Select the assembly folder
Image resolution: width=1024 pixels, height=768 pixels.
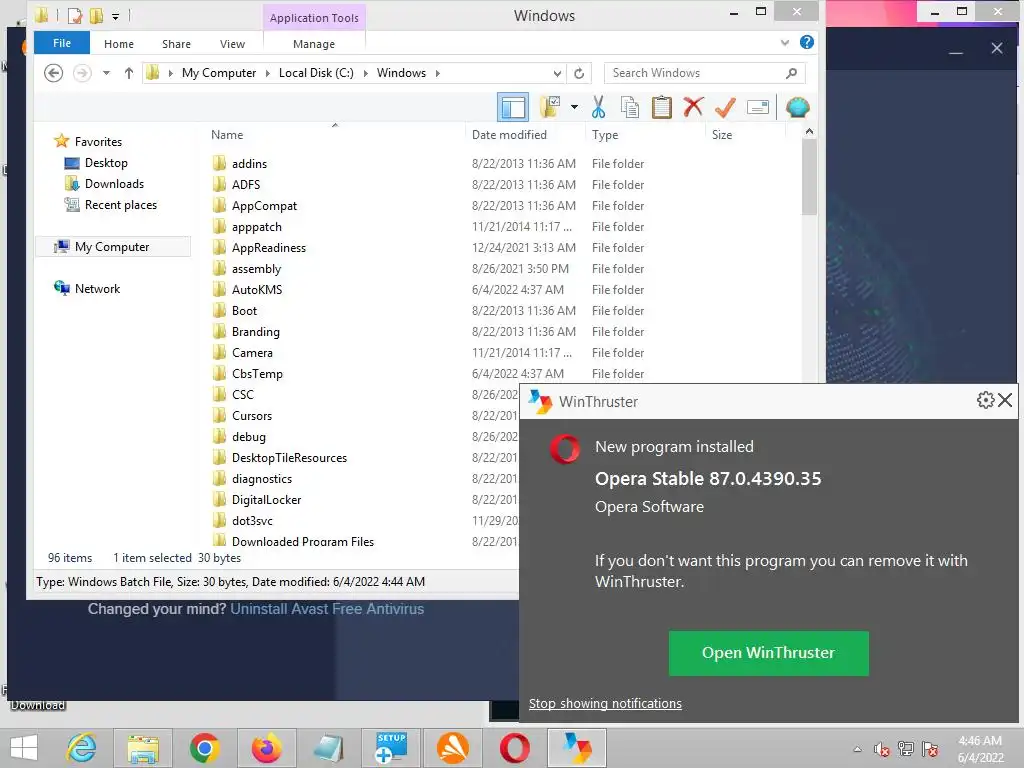[256, 268]
